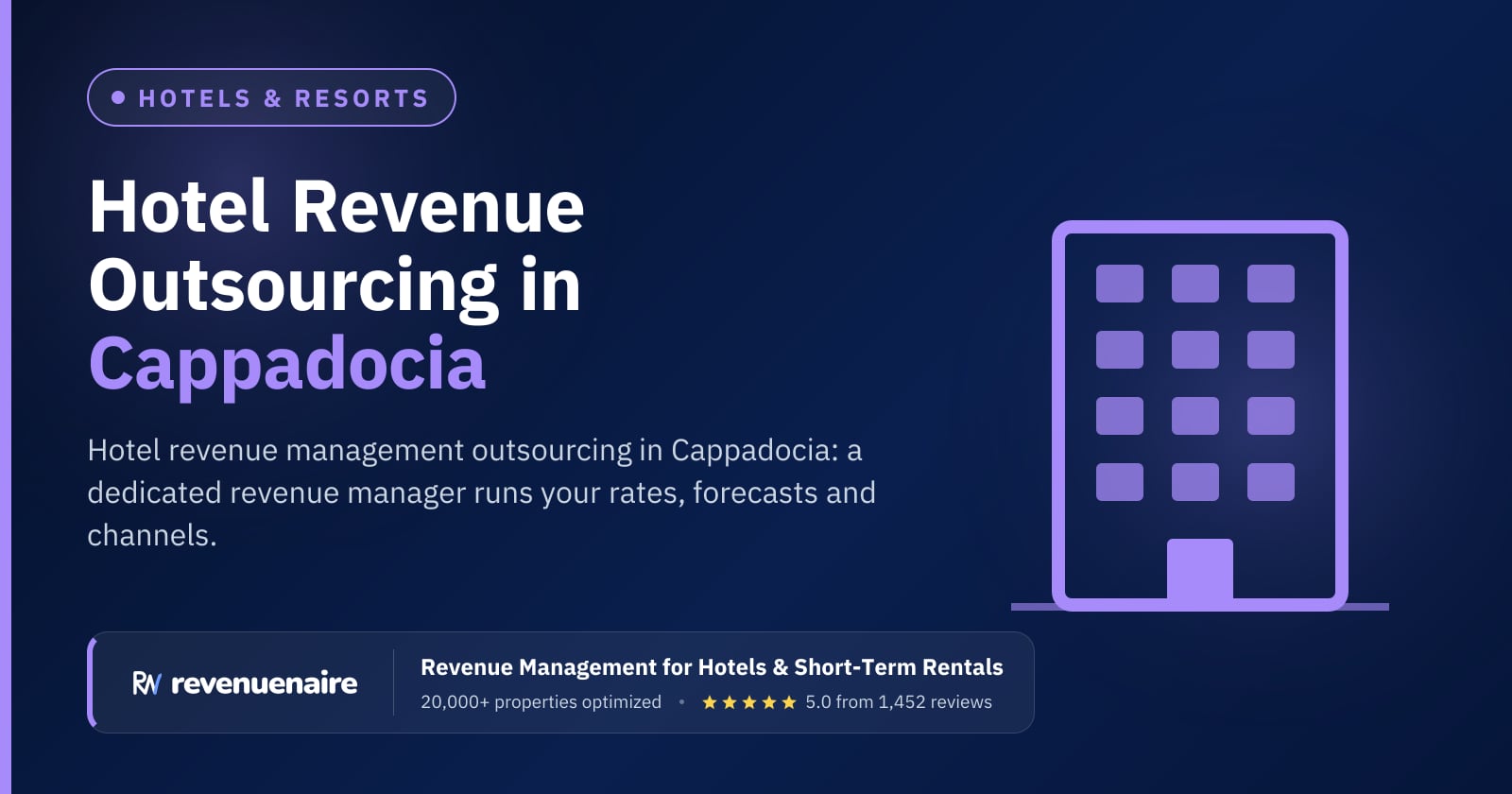This screenshot has width=1512, height=794.
Task: Click the purple hotel building illustration
Action: click(x=1200, y=416)
